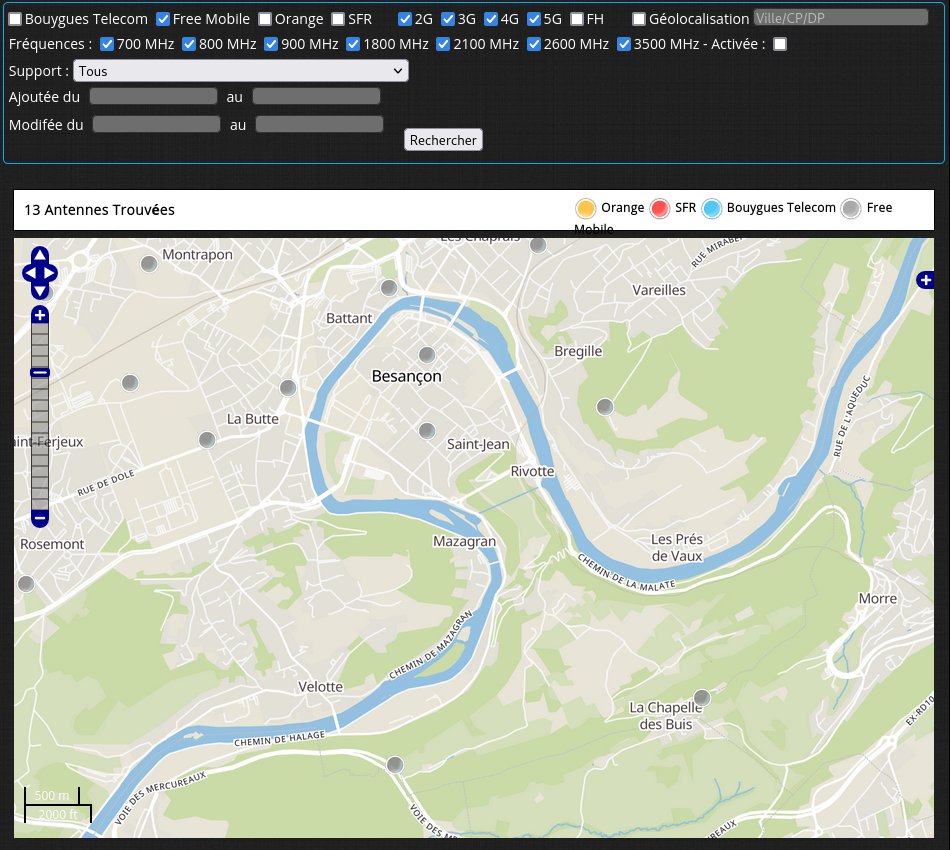Pan the map up with the arrow control
950x850 pixels.
tap(40, 254)
